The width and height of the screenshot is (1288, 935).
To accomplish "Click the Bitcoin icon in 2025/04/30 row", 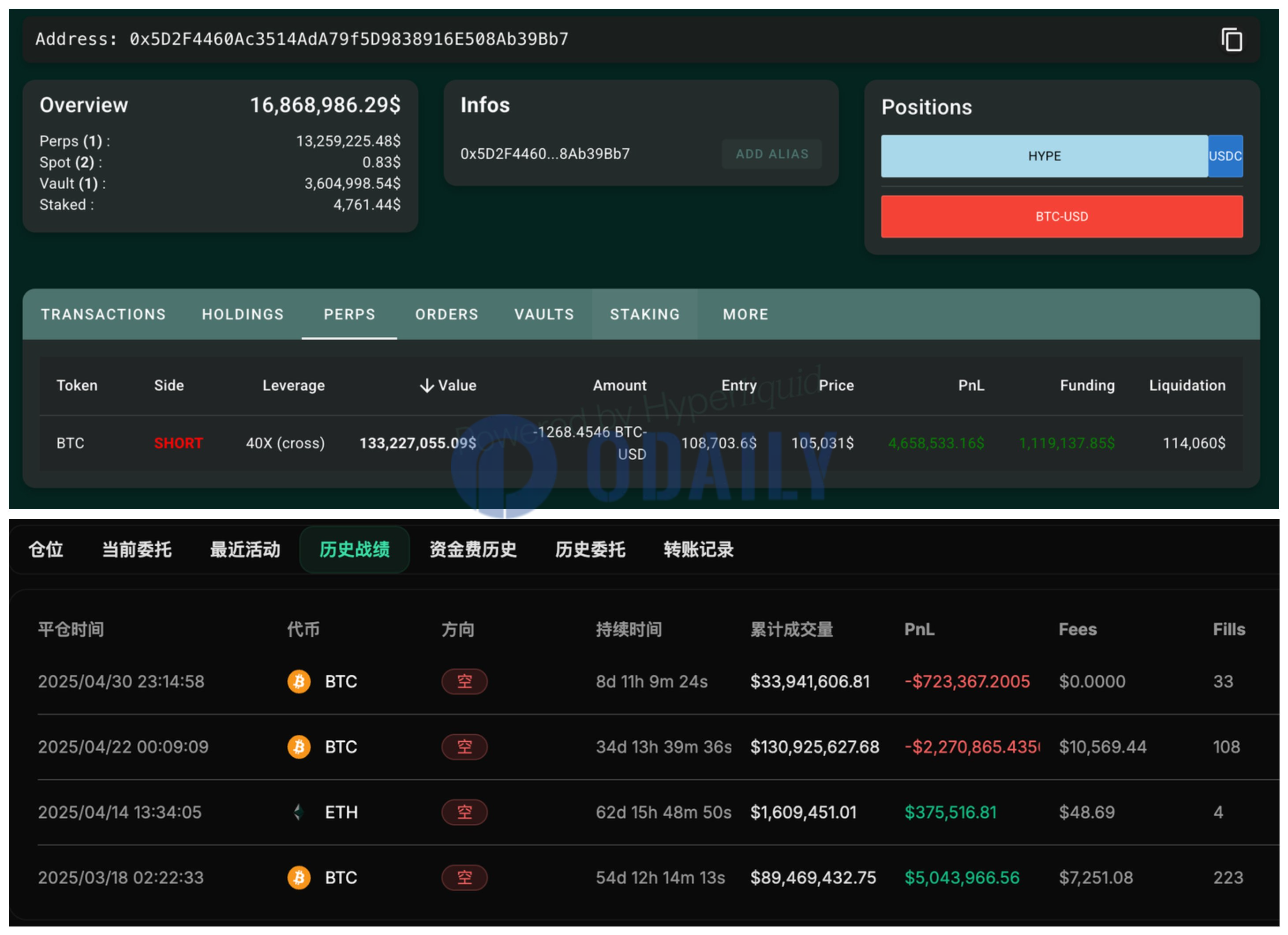I will coord(299,681).
